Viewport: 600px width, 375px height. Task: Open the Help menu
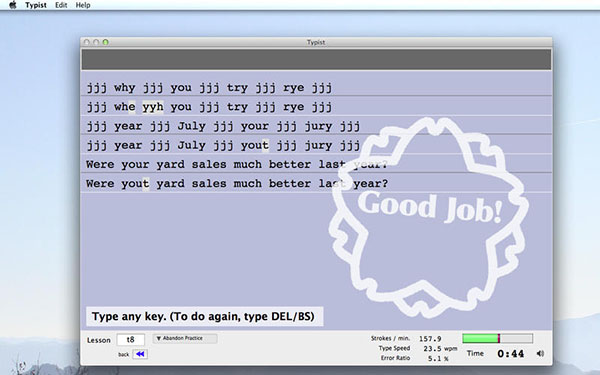point(83,5)
